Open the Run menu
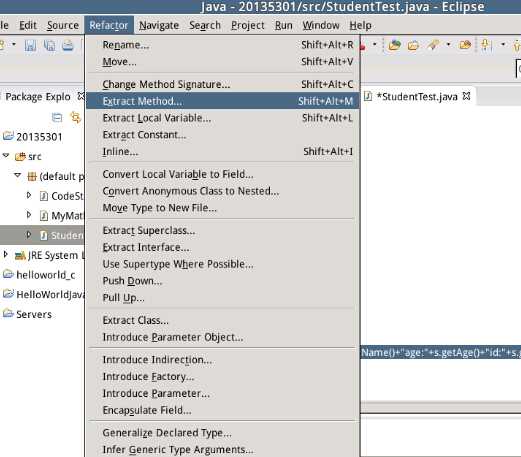The width and height of the screenshot is (521, 457). coord(283,25)
